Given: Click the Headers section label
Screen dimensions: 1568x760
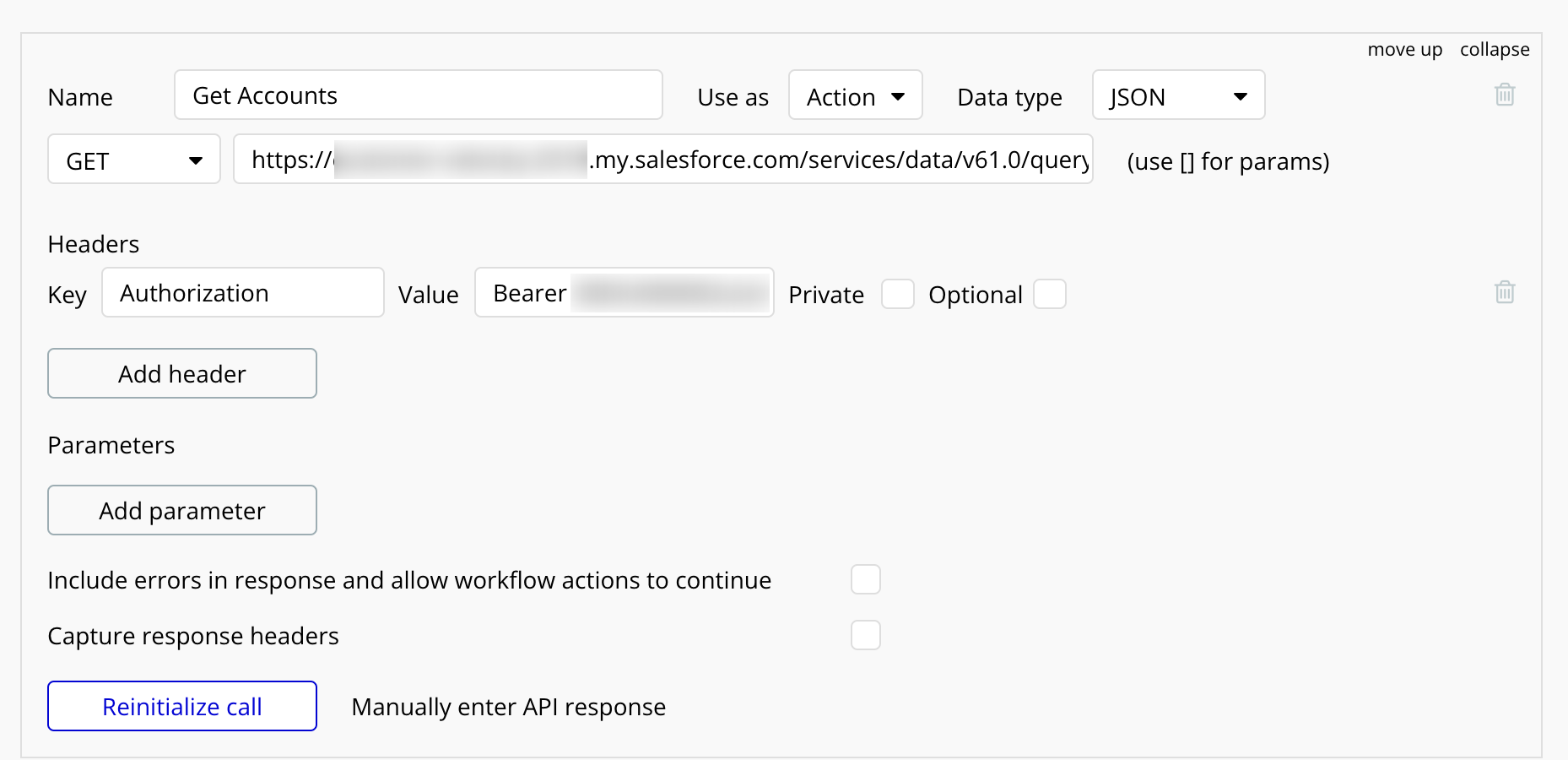Looking at the screenshot, I should 94,244.
